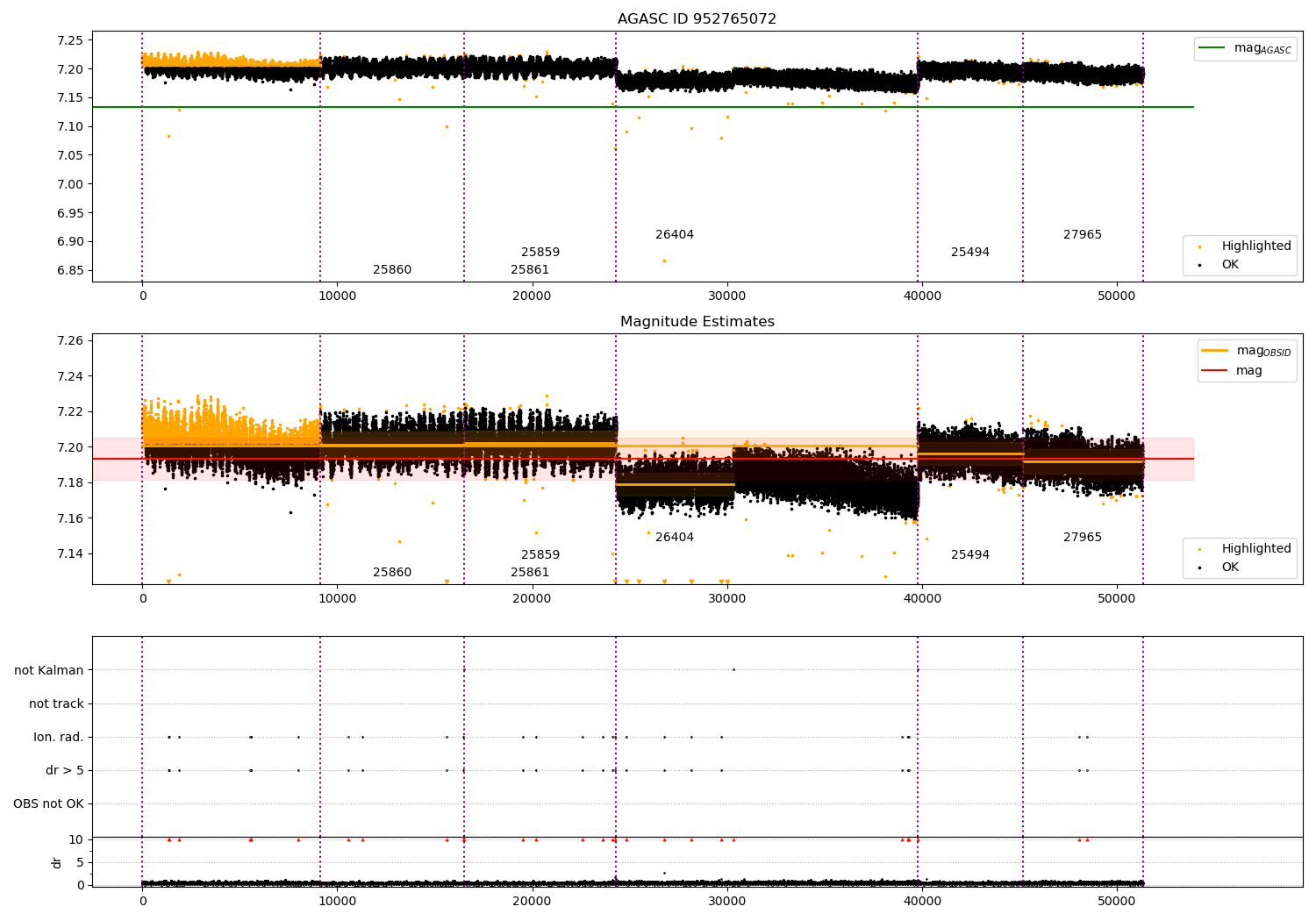1316x921 pixels.
Task: Click "OK" in the top panel legend
Action: [x=1230, y=264]
